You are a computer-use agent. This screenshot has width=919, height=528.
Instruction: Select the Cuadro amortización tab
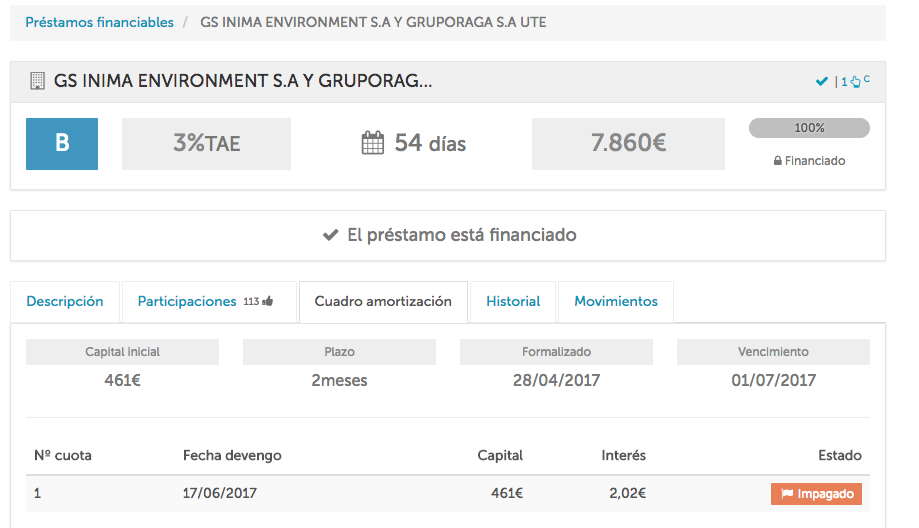click(383, 301)
